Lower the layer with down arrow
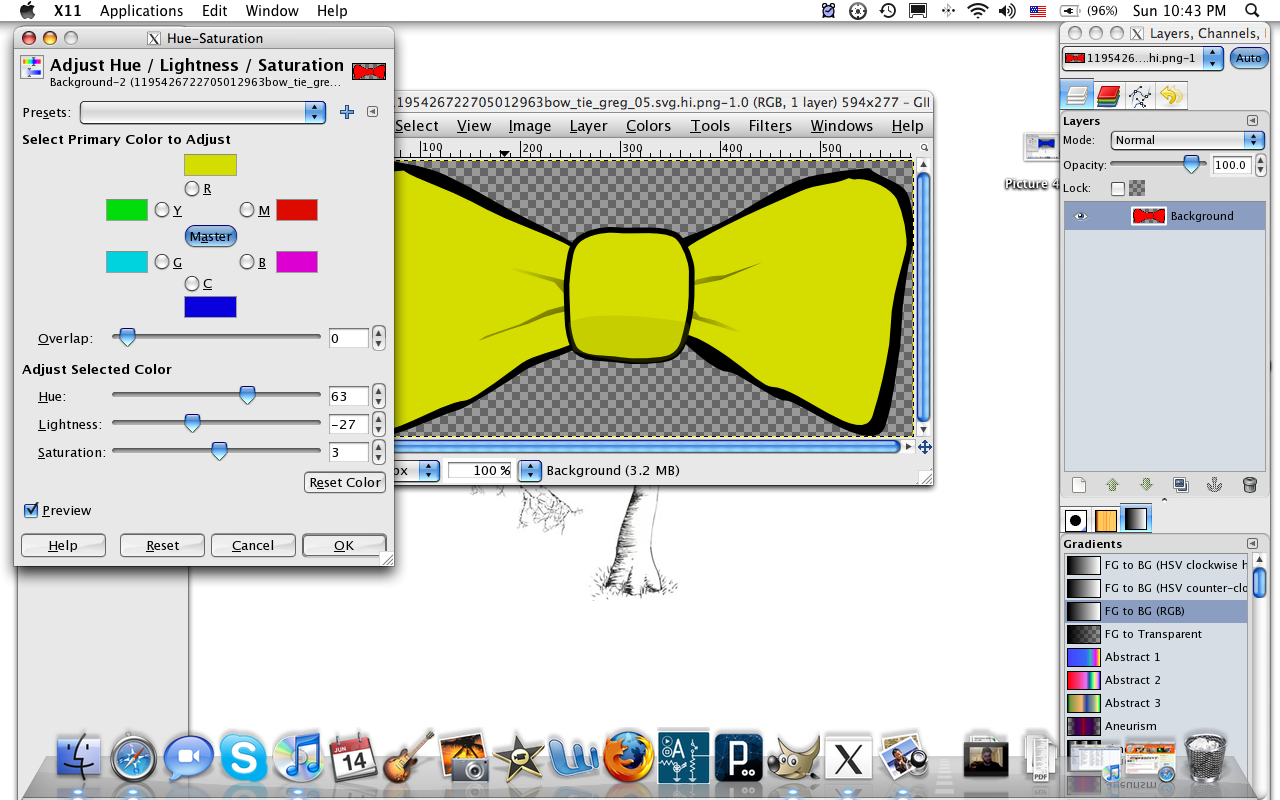Viewport: 1280px width, 800px height. tap(1146, 485)
